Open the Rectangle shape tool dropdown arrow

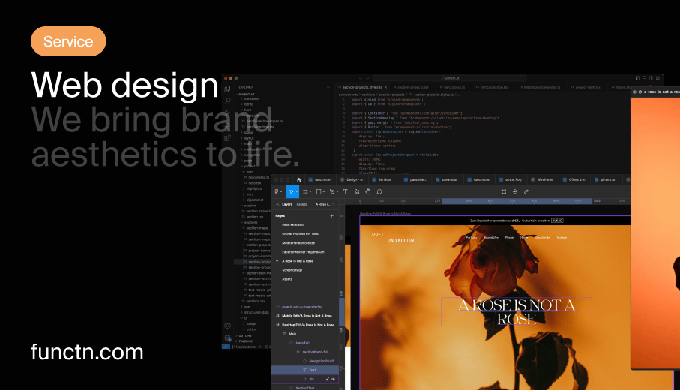(324, 192)
